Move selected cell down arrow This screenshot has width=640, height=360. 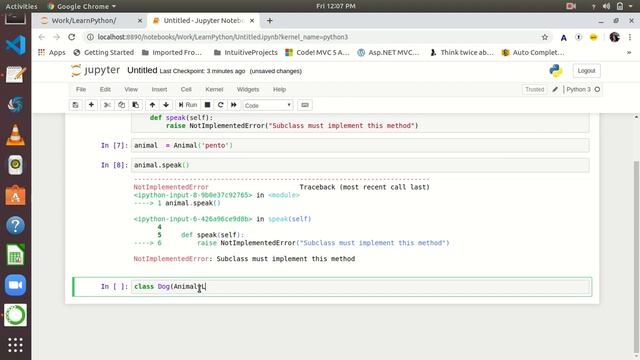click(166, 105)
